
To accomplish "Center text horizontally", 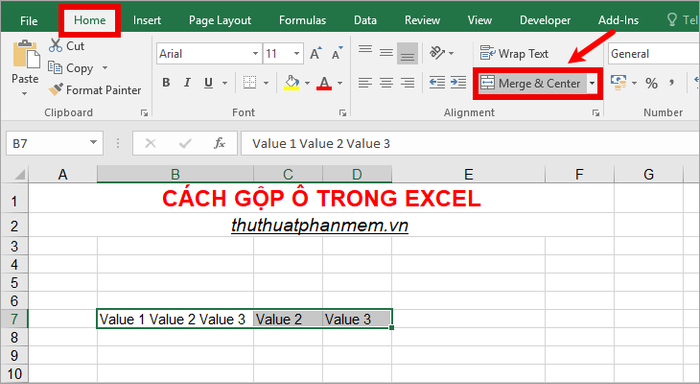I will [386, 83].
